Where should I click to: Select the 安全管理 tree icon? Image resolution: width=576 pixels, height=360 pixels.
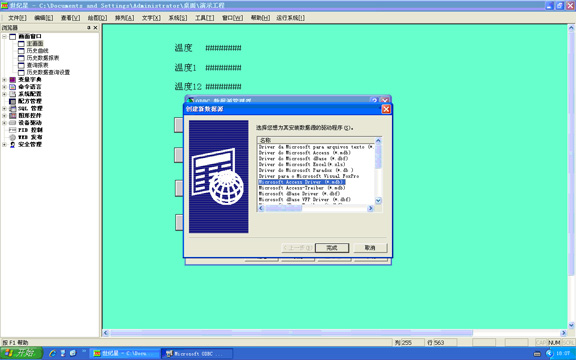[x=12, y=145]
